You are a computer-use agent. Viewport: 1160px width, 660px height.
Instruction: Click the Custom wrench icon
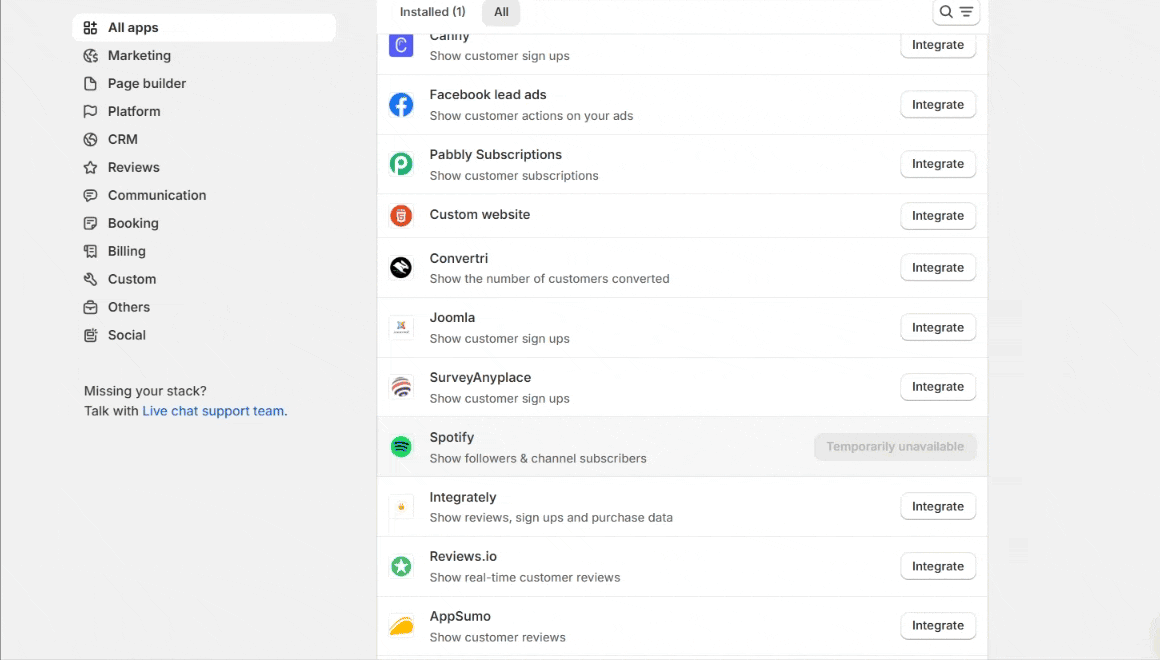(90, 279)
